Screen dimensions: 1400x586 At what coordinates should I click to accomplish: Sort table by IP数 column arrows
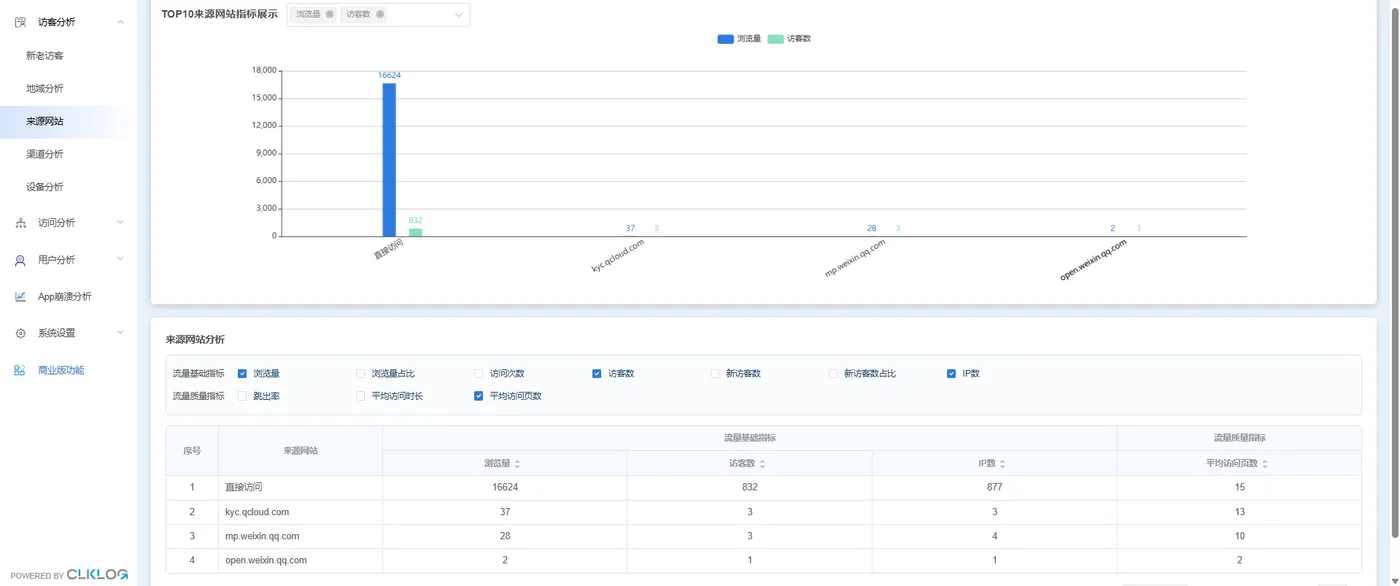tap(1002, 464)
